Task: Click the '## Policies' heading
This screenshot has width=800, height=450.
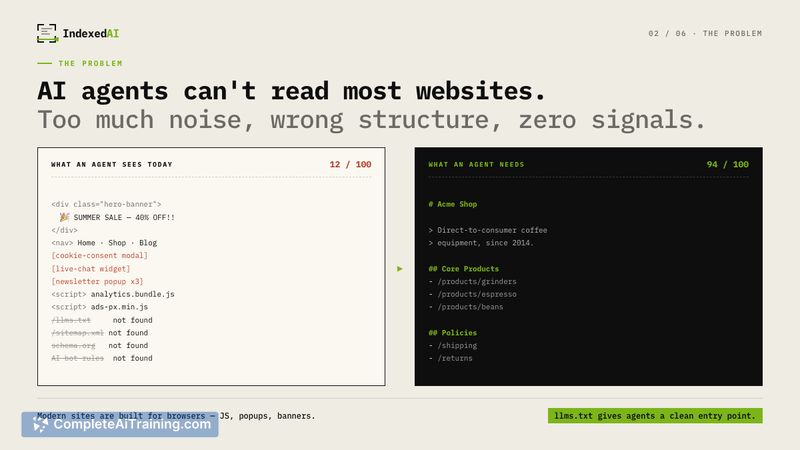Action: 453,333
